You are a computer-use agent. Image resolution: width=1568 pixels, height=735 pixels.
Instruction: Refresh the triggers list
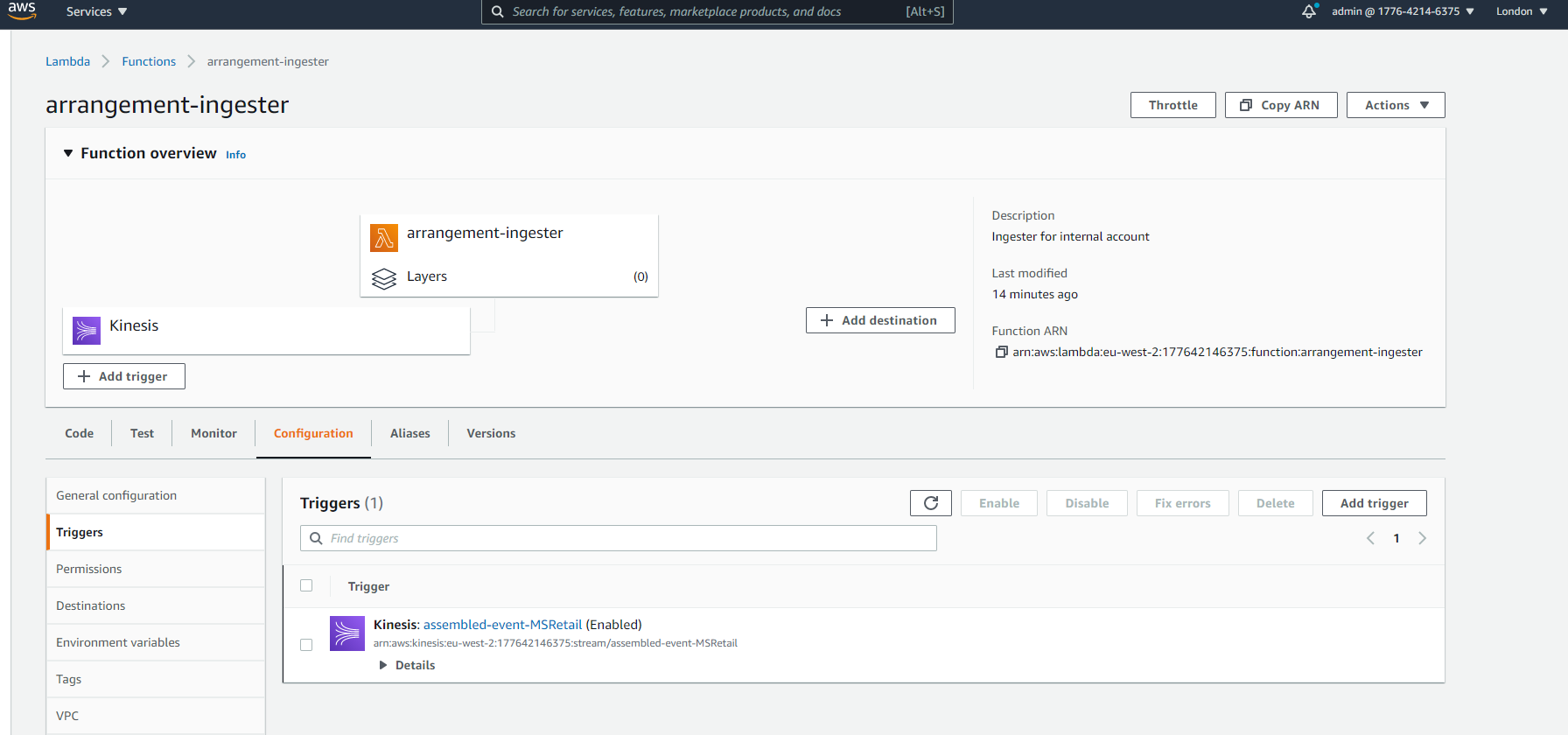tap(930, 503)
